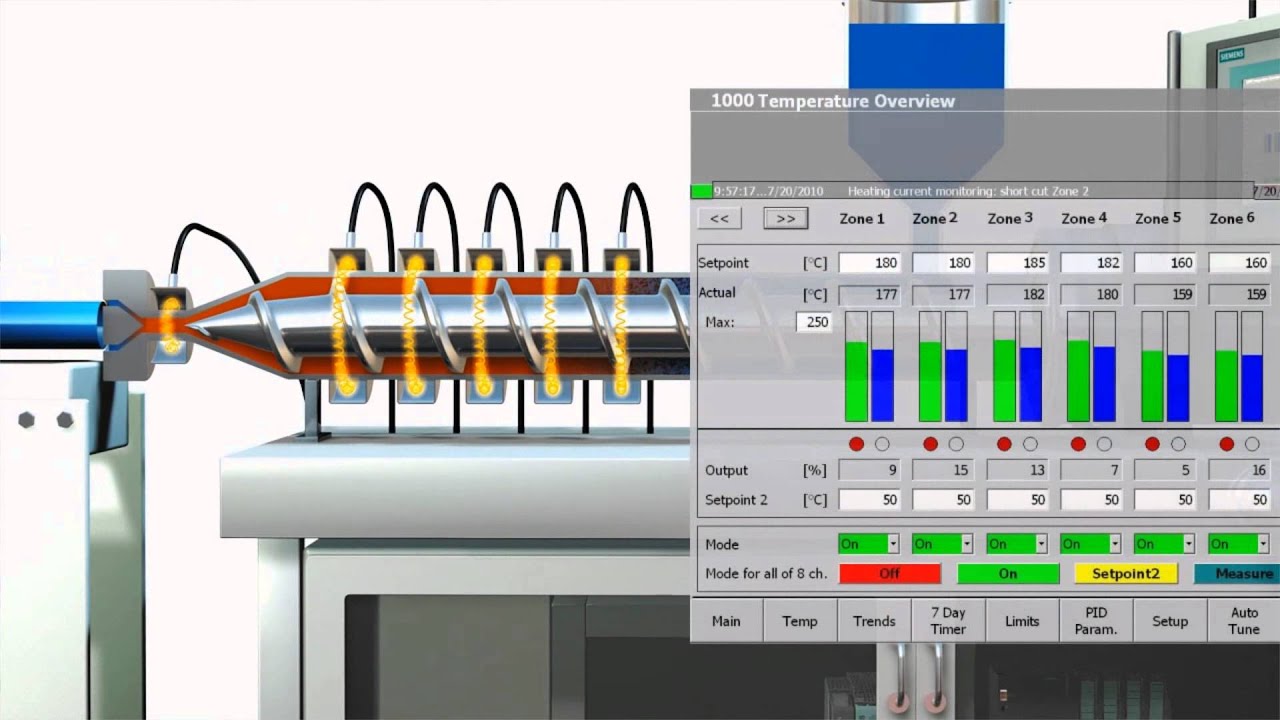Click Zone 1 Output value 9
1280x720 pixels.
pos(869,470)
